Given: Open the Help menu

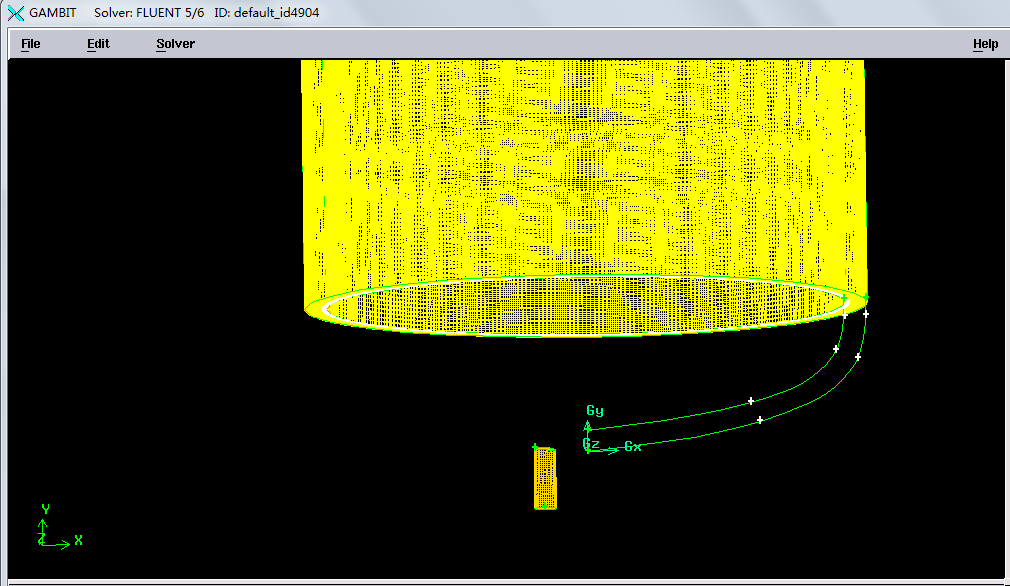Looking at the screenshot, I should [985, 44].
